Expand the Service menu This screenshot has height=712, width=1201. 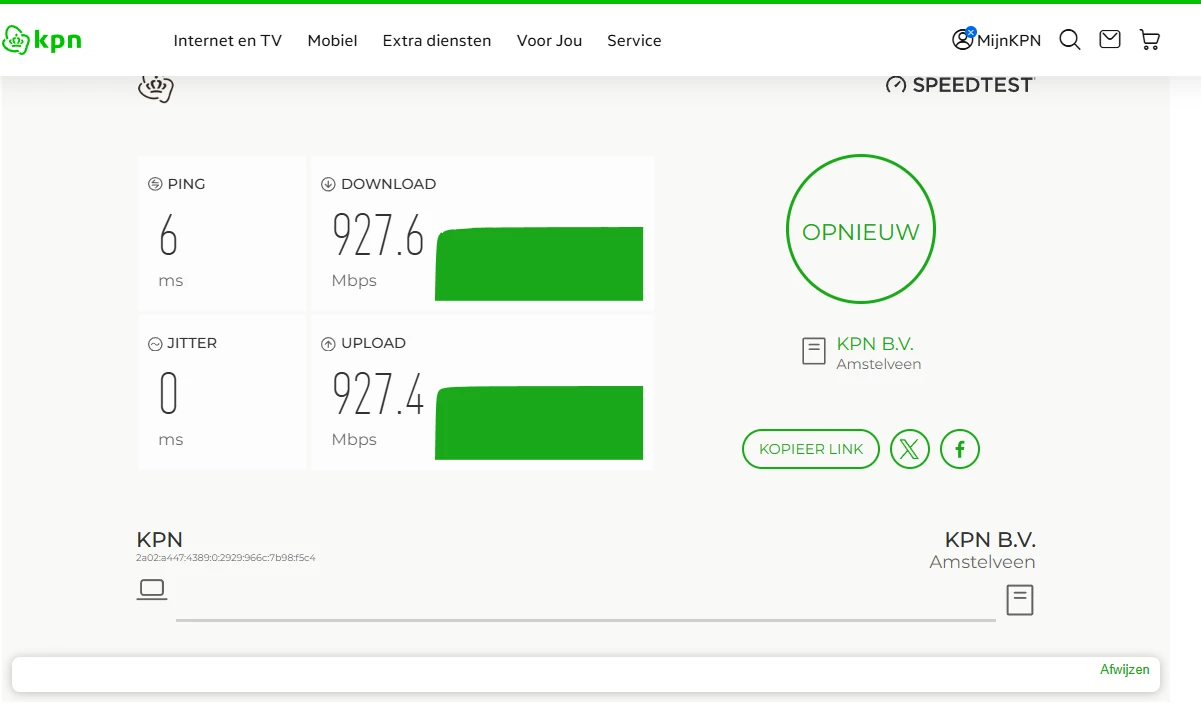(634, 41)
